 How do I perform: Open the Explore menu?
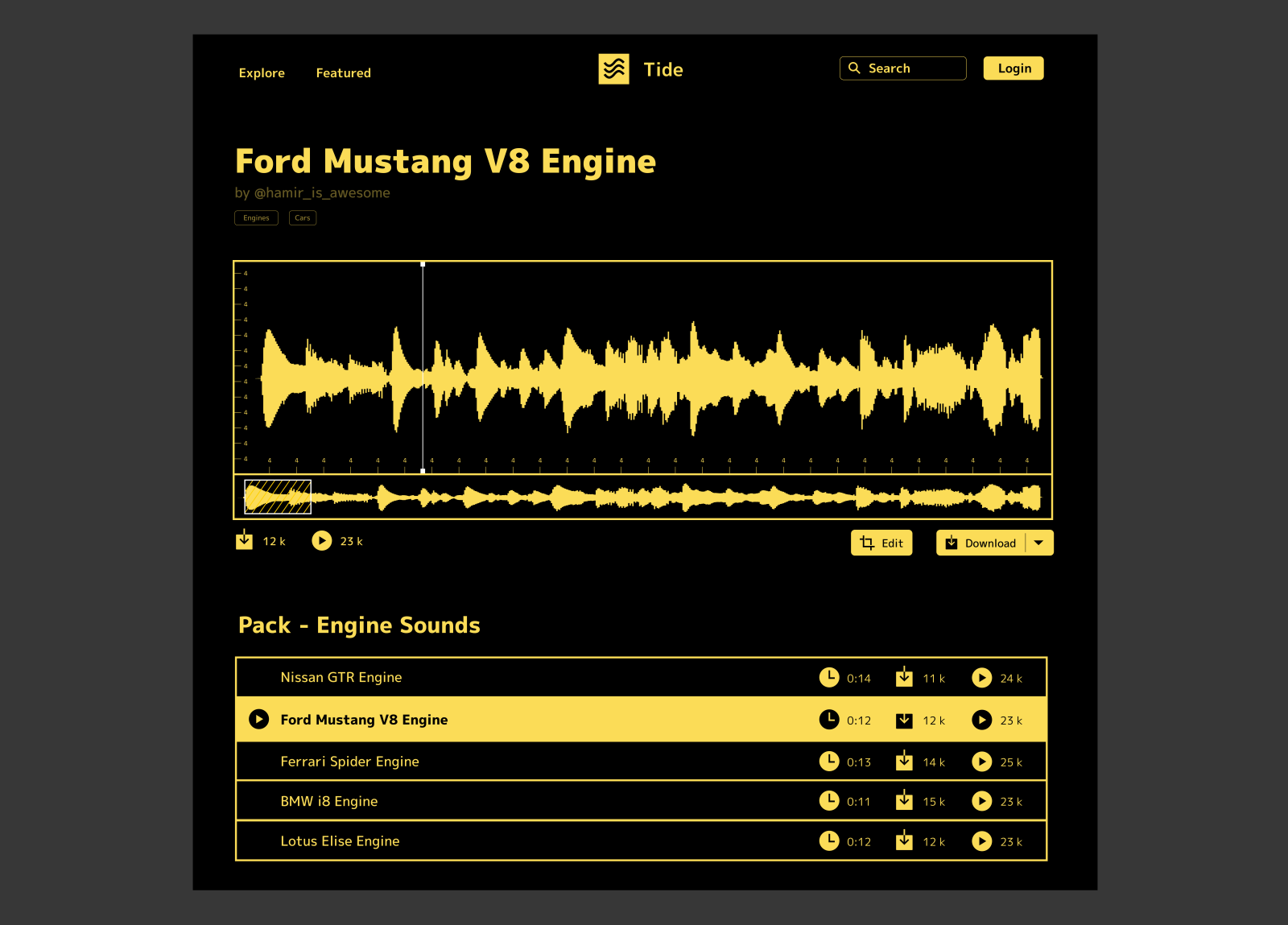261,72
